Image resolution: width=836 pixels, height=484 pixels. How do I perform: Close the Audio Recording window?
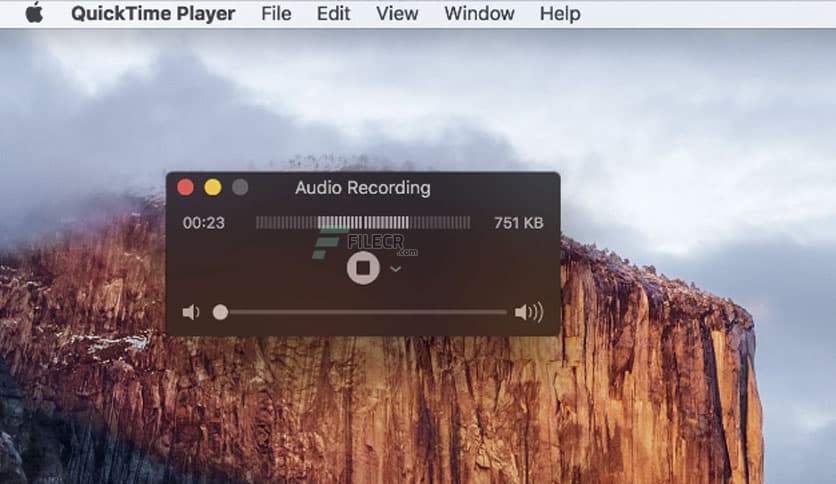pos(186,188)
